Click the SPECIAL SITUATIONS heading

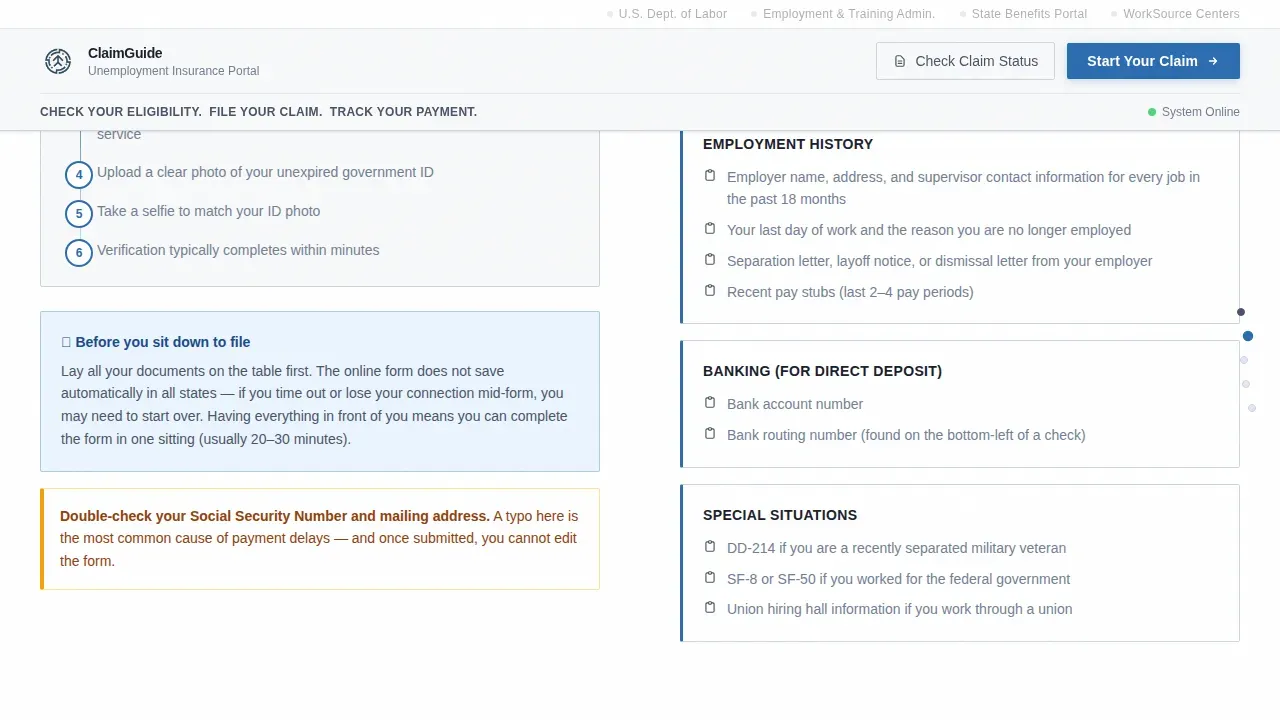tap(780, 515)
